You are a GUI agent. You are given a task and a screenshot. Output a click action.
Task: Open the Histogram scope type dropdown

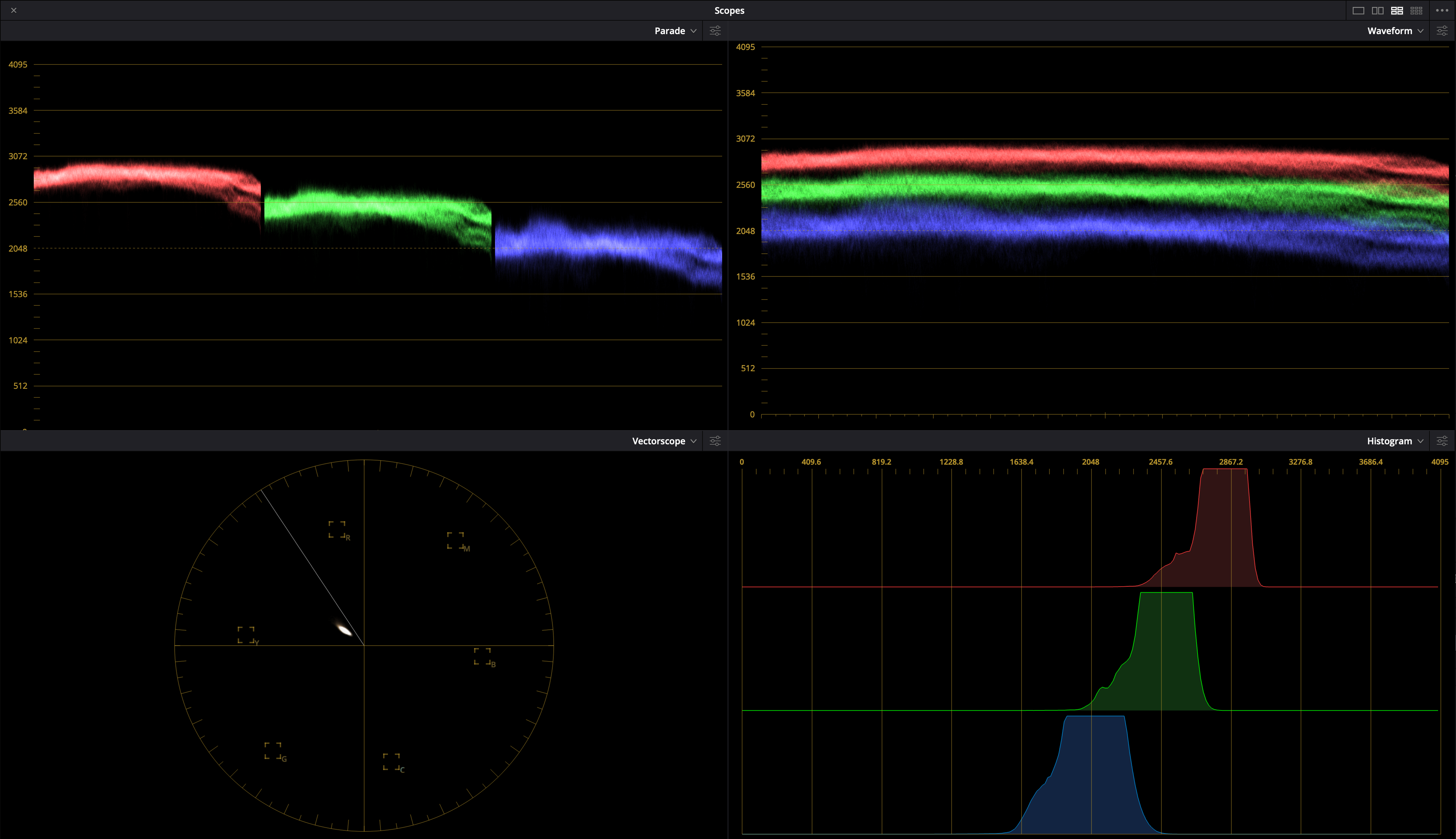click(x=1420, y=441)
